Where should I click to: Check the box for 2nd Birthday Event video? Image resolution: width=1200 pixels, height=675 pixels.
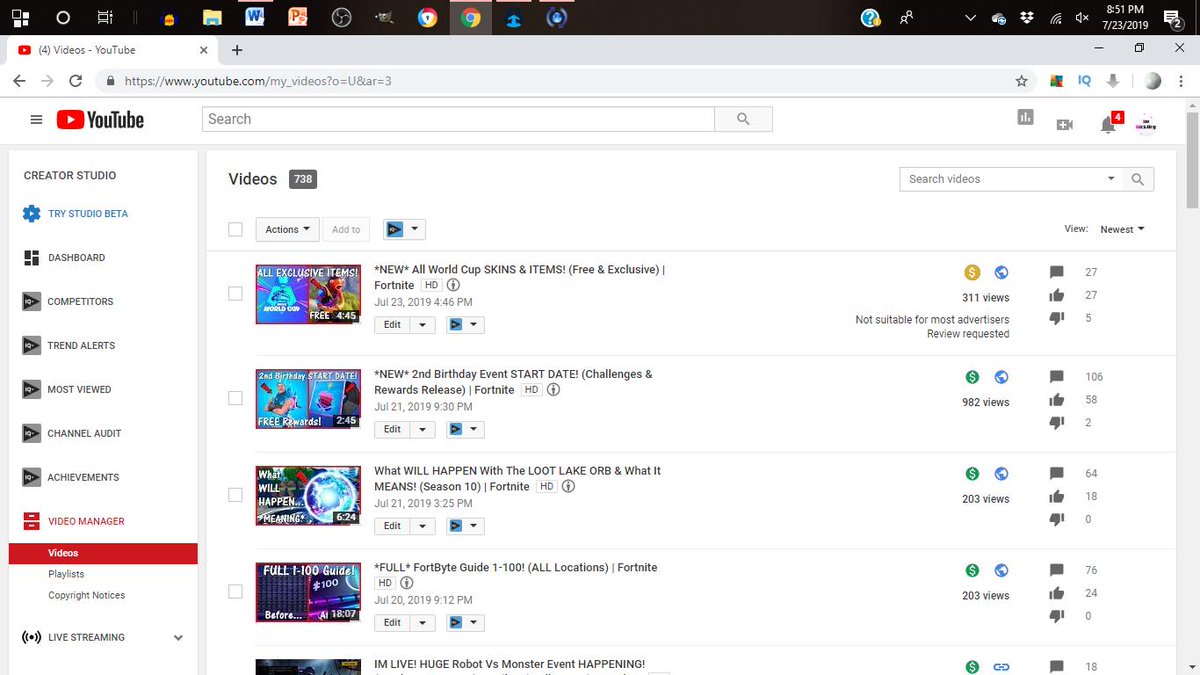click(236, 398)
